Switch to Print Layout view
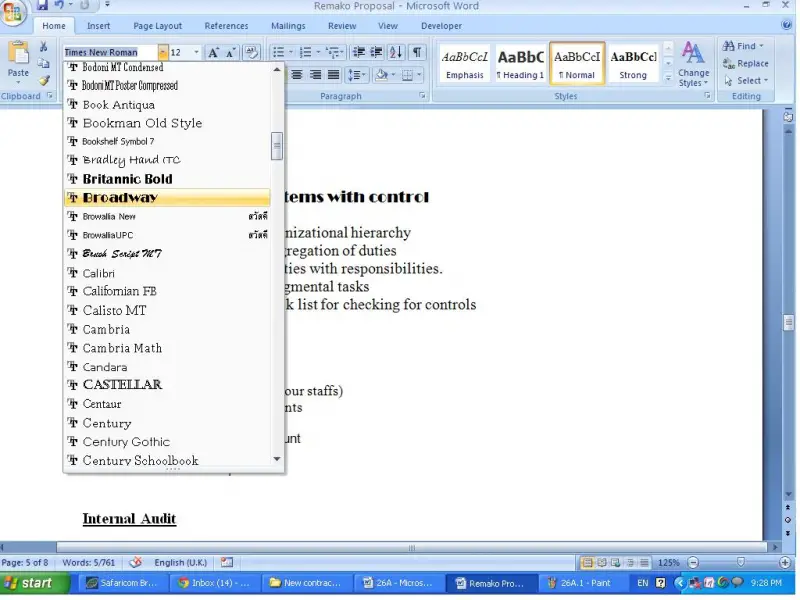800x600 pixels. point(588,563)
